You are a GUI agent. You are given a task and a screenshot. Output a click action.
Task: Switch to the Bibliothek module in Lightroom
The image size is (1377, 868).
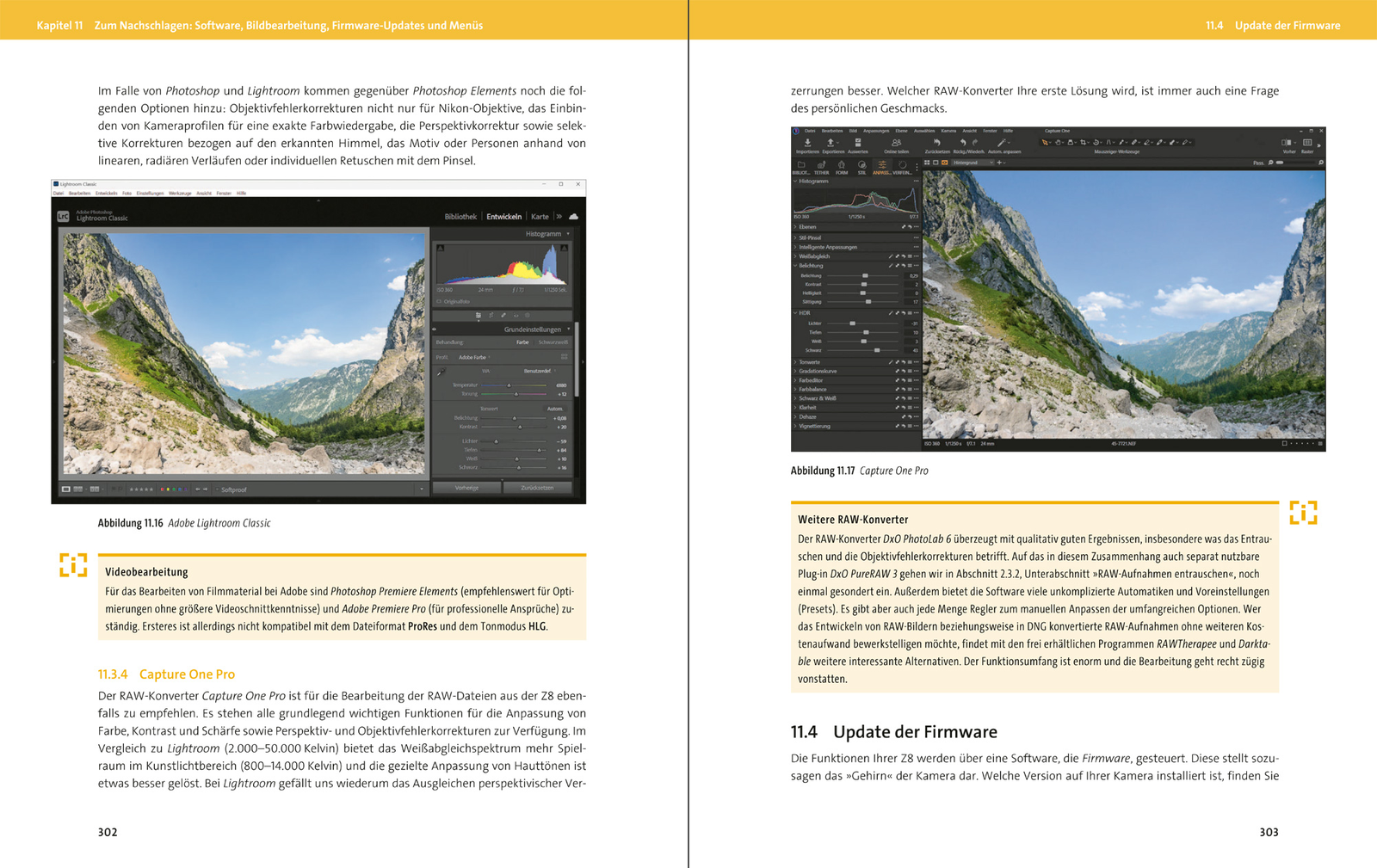coord(460,217)
